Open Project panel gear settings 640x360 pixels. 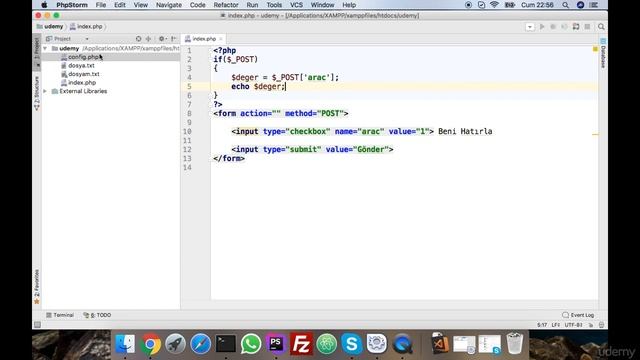pos(162,39)
